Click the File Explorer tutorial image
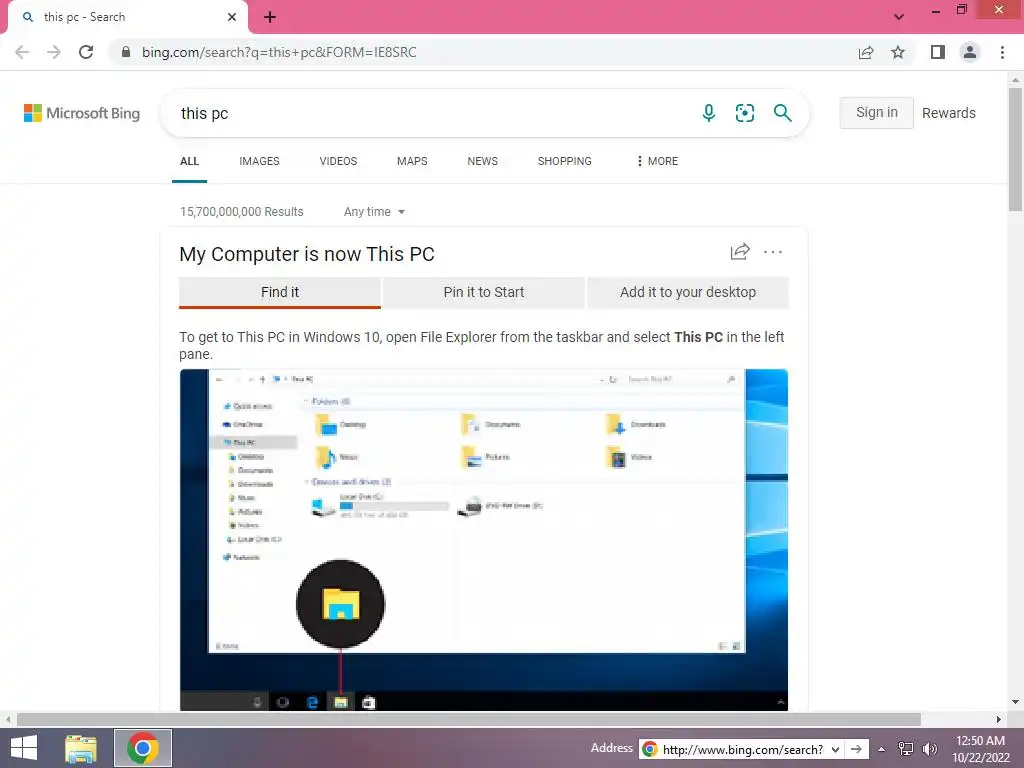The height and width of the screenshot is (768, 1024). [x=483, y=539]
